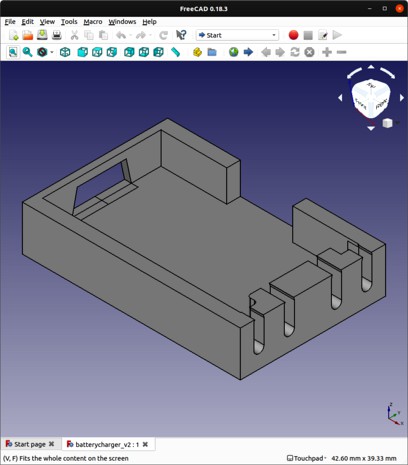Image resolution: width=408 pixels, height=465 pixels.
Task: Open website globe icon
Action: coord(234,52)
